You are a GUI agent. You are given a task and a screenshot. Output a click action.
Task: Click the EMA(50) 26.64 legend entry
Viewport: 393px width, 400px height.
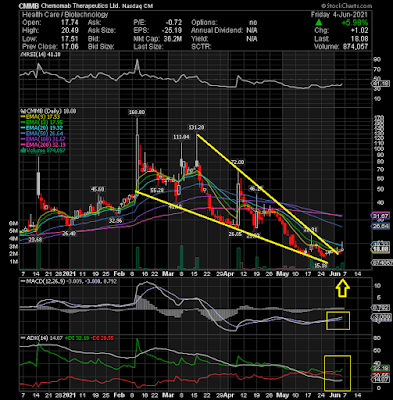click(x=41, y=134)
